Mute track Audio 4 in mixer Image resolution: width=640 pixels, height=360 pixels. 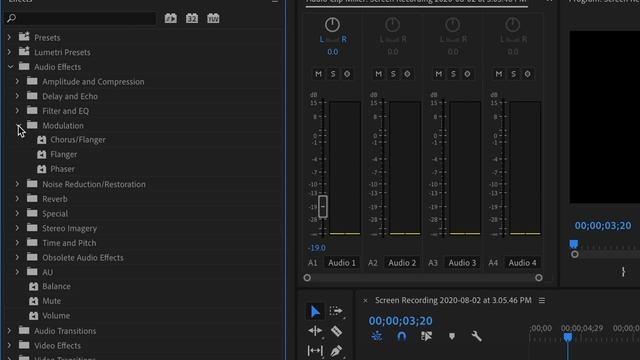[x=499, y=74]
